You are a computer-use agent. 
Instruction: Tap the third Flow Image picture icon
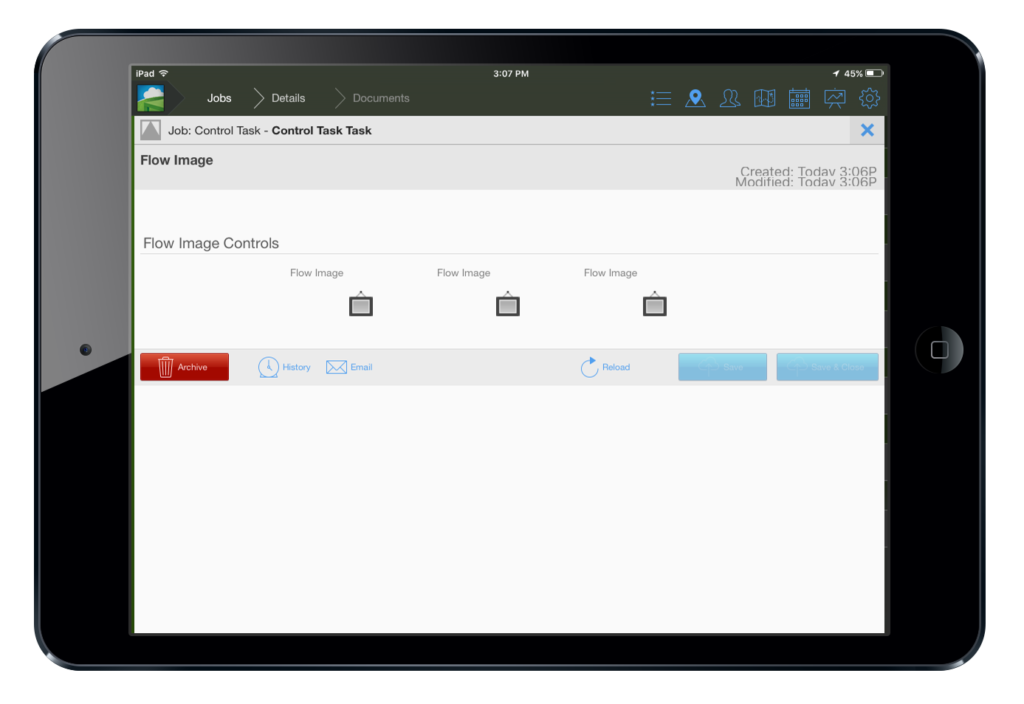(655, 304)
